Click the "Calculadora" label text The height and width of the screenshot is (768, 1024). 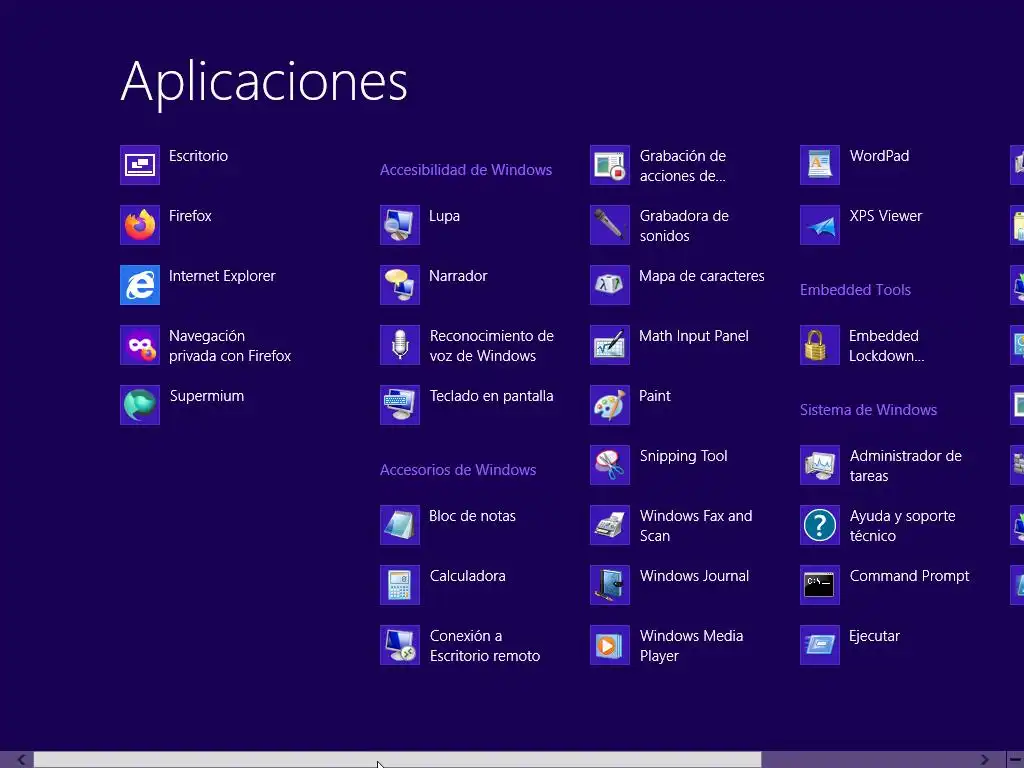pos(468,576)
